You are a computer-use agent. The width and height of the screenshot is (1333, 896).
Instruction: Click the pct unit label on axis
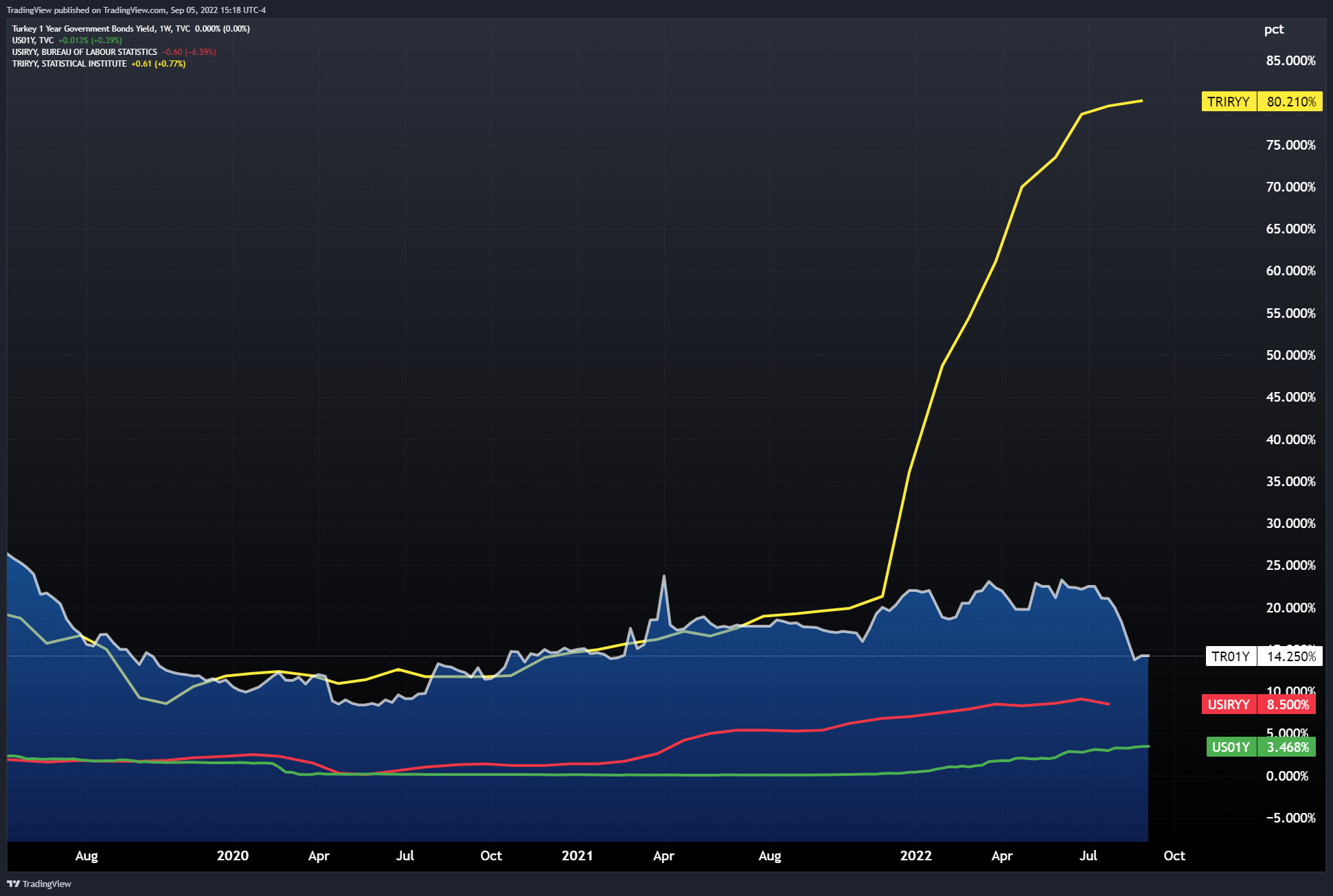(1274, 30)
